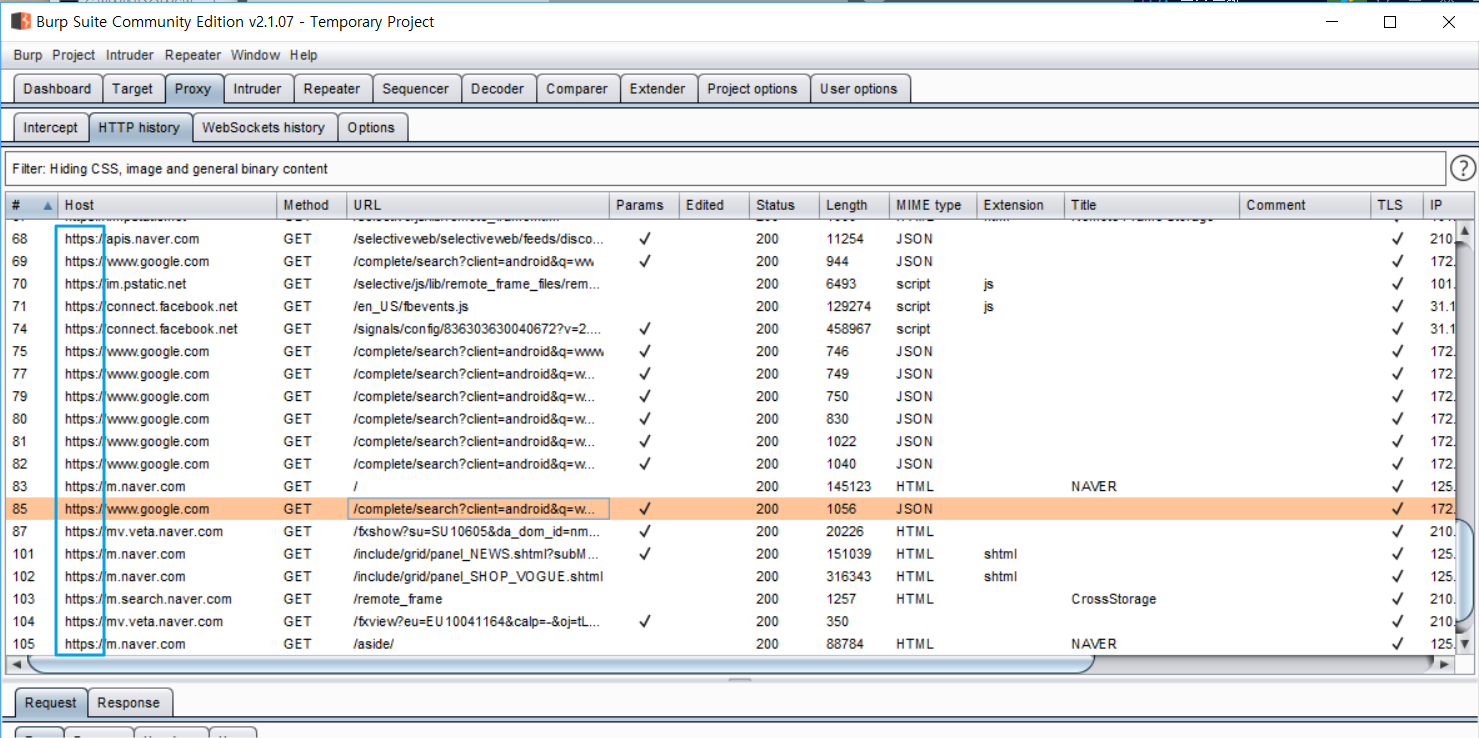Open the proxy Options sub-tab
This screenshot has width=1479, height=738.
[x=372, y=127]
